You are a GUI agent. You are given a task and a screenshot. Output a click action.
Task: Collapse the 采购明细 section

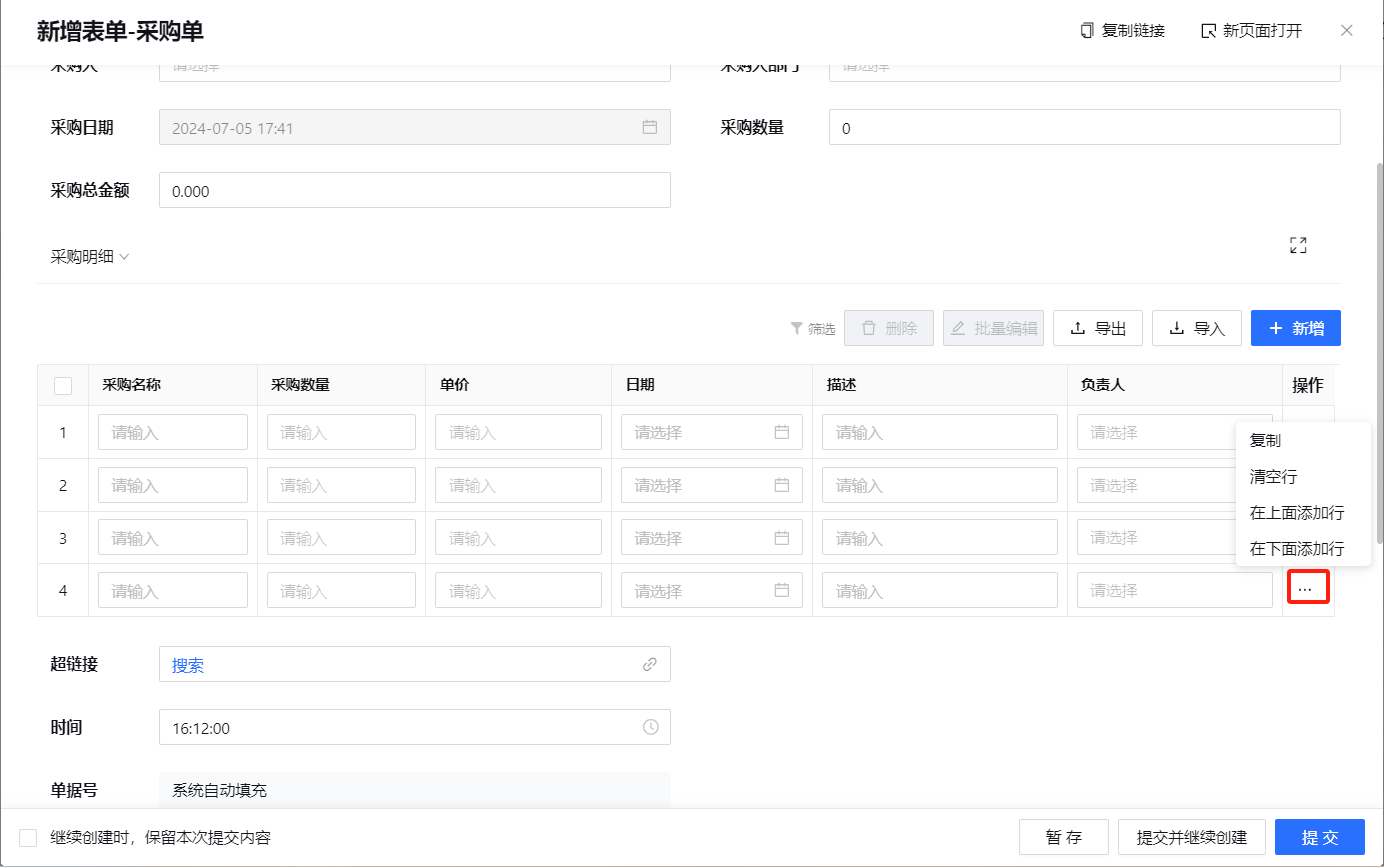coord(90,257)
